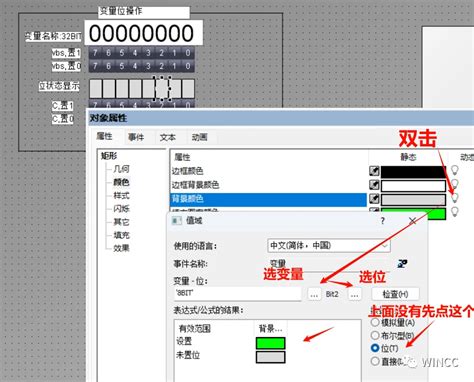Screen dimensions: 474x382
Task: Switch to the 文本 tab
Action: click(168, 137)
